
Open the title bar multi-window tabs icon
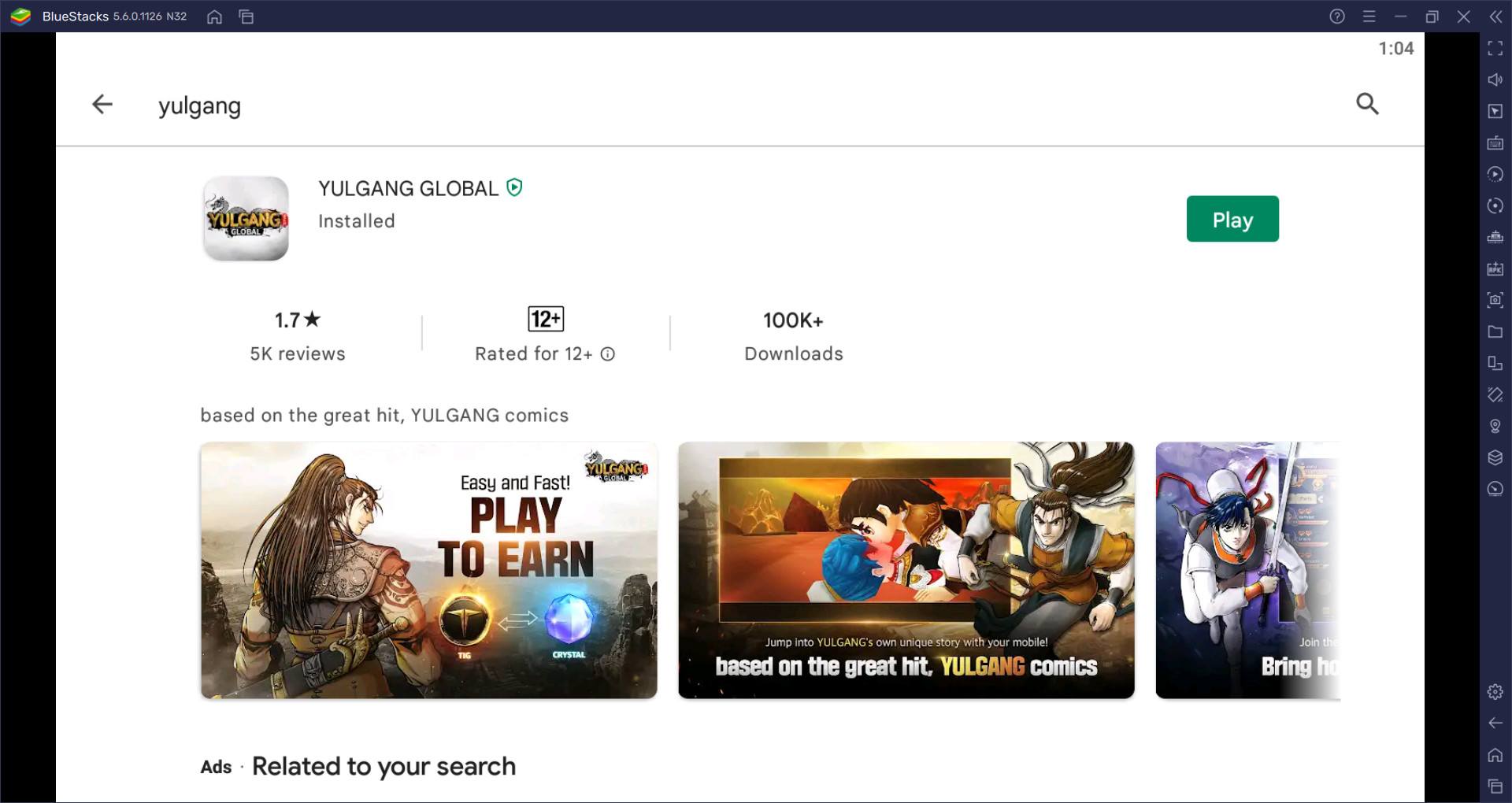coord(246,17)
